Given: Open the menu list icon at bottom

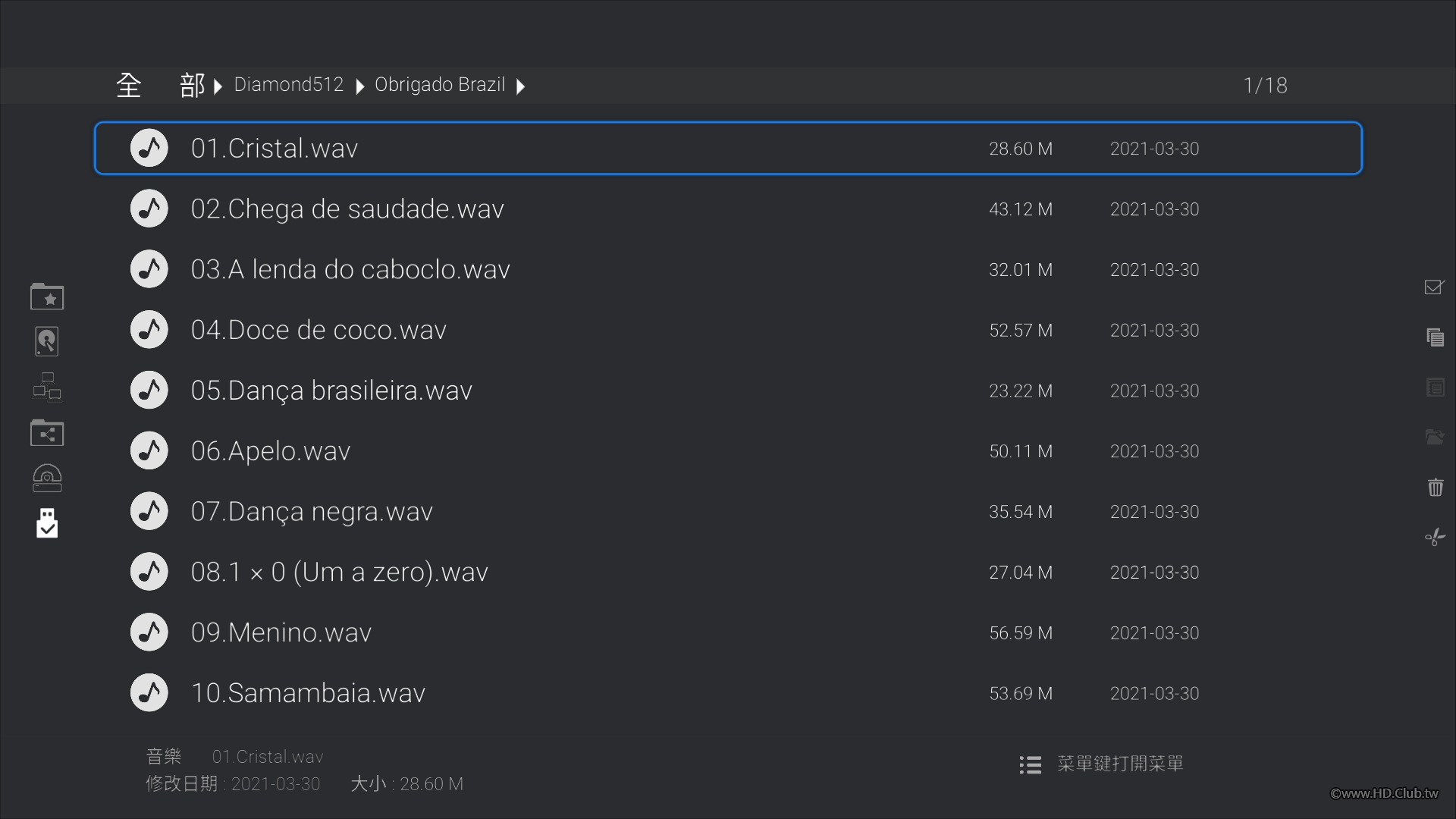Looking at the screenshot, I should click(1030, 764).
